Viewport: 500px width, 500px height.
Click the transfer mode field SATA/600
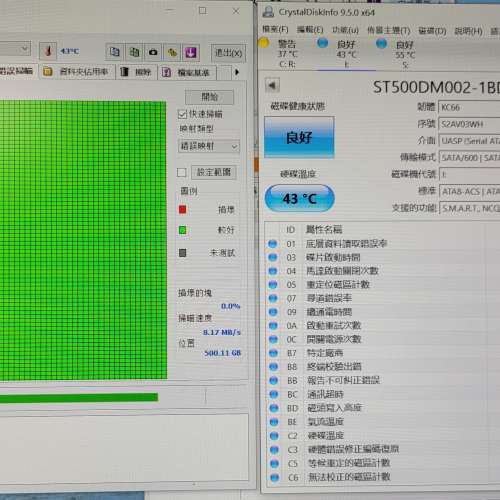pyautogui.click(x=470, y=158)
